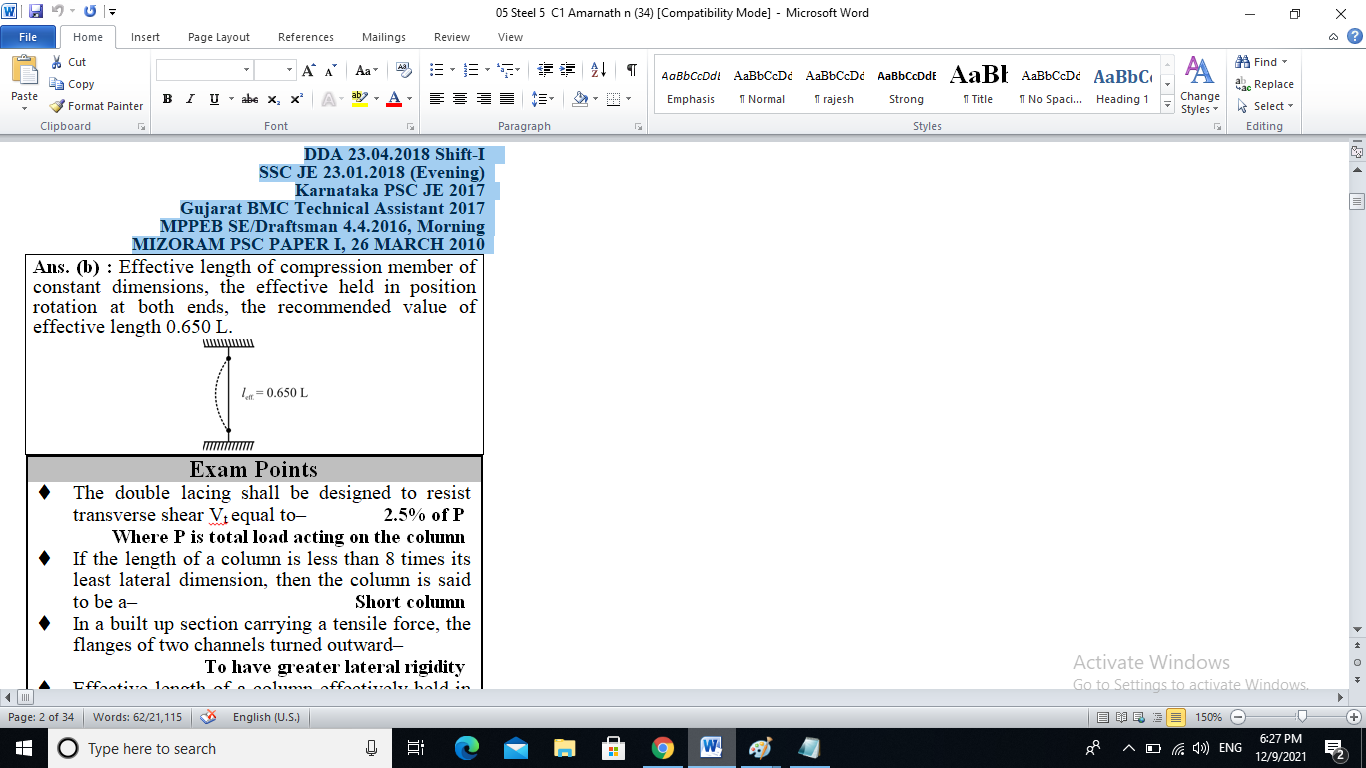Apply strikethrough formatting
The width and height of the screenshot is (1366, 768).
click(250, 99)
